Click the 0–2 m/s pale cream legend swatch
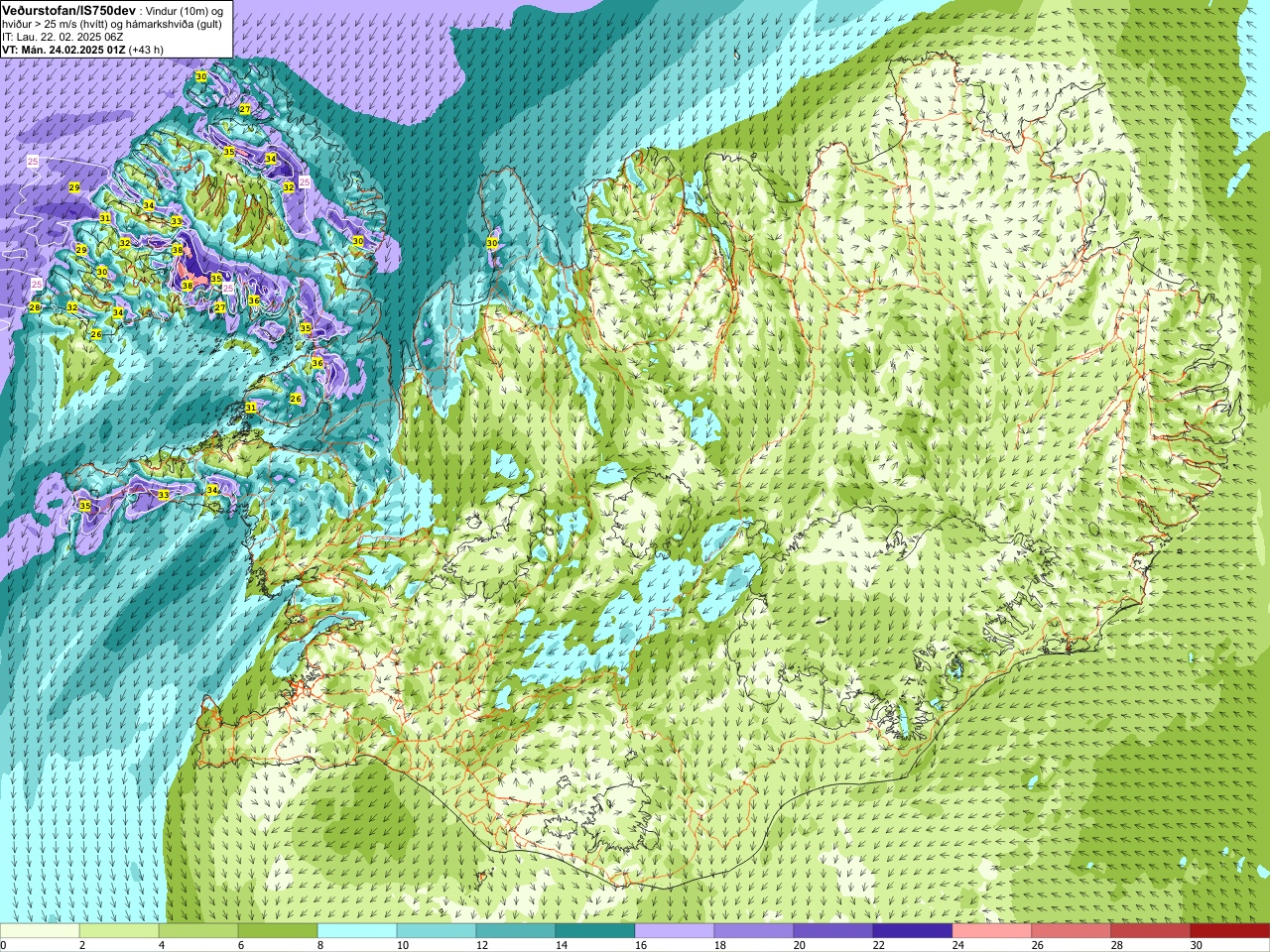The height and width of the screenshot is (952, 1270). click(x=40, y=931)
